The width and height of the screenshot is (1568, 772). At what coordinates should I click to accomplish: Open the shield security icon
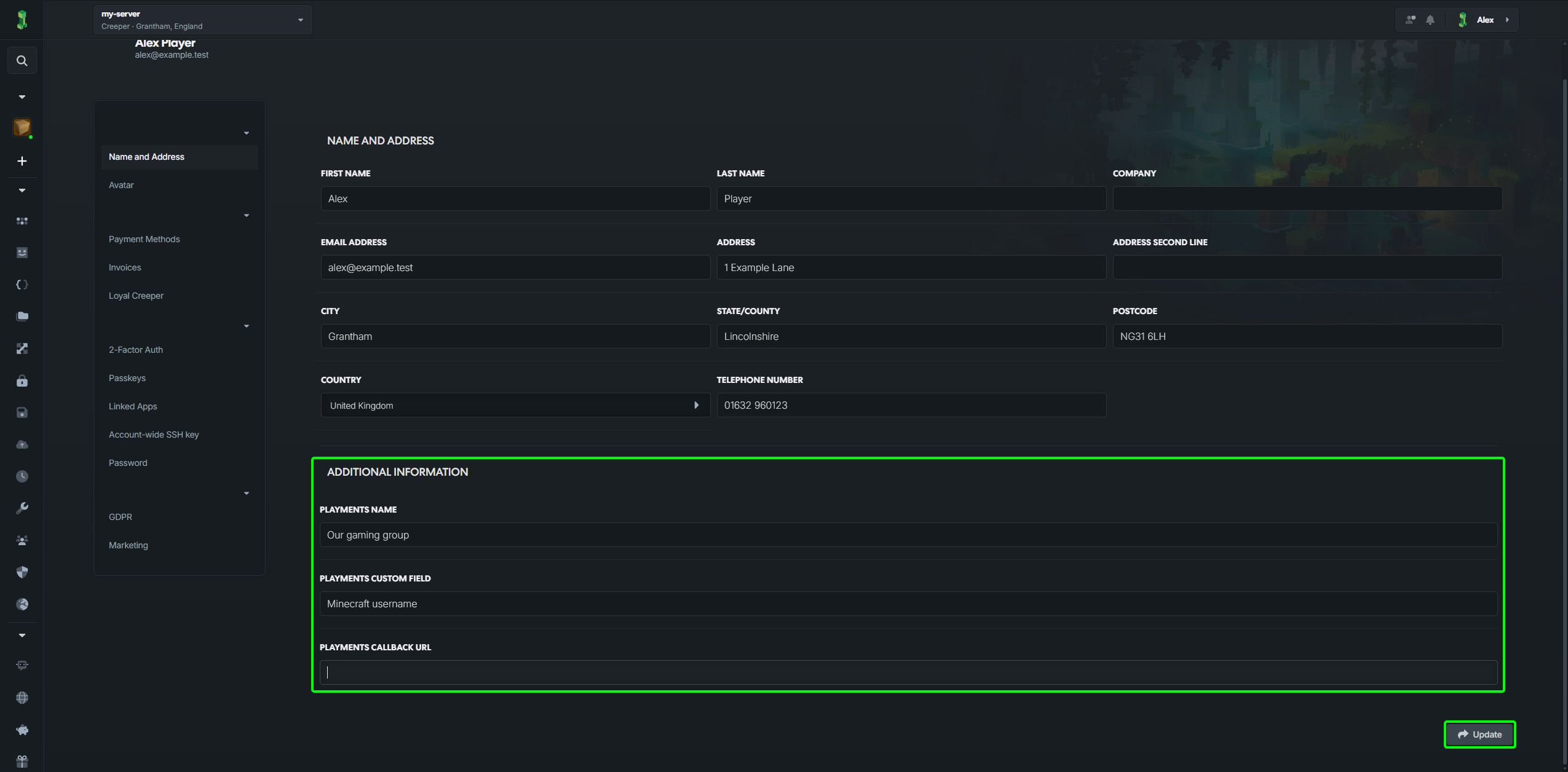[x=22, y=572]
